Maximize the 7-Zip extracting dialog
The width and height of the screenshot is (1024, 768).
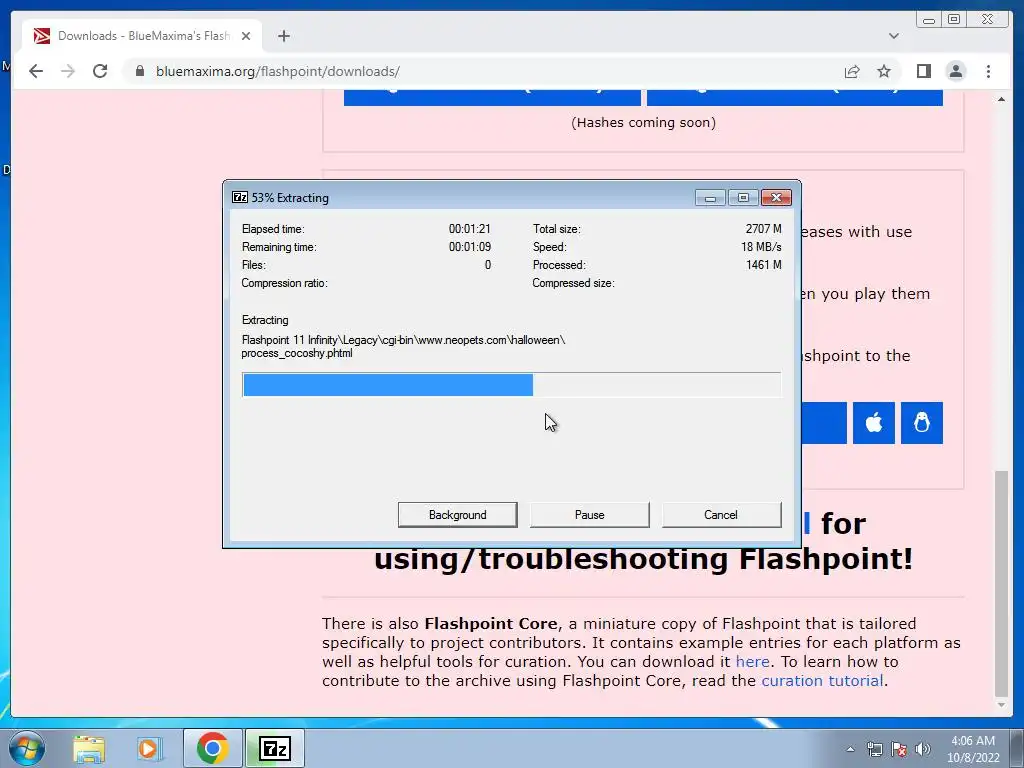[x=743, y=197]
